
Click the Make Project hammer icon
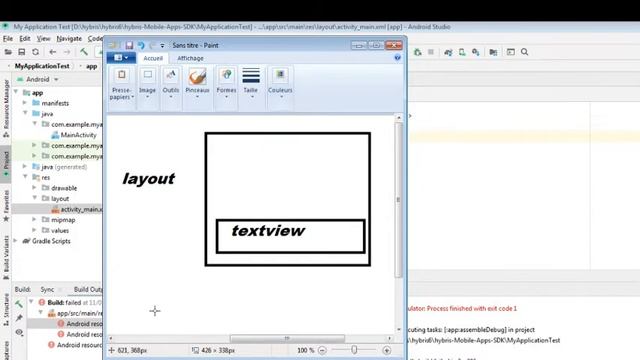[84, 52]
